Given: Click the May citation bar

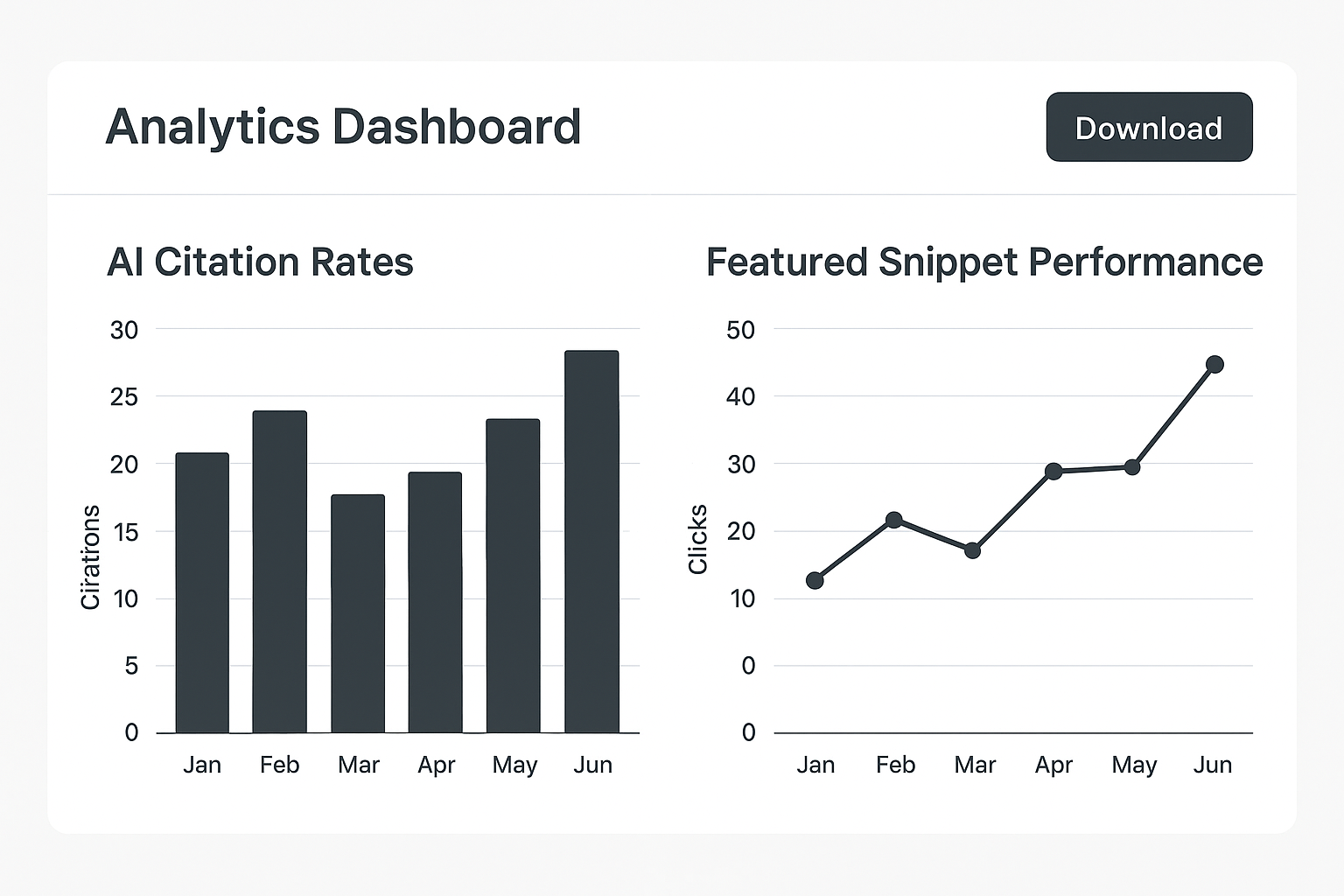Looking at the screenshot, I should (514, 573).
